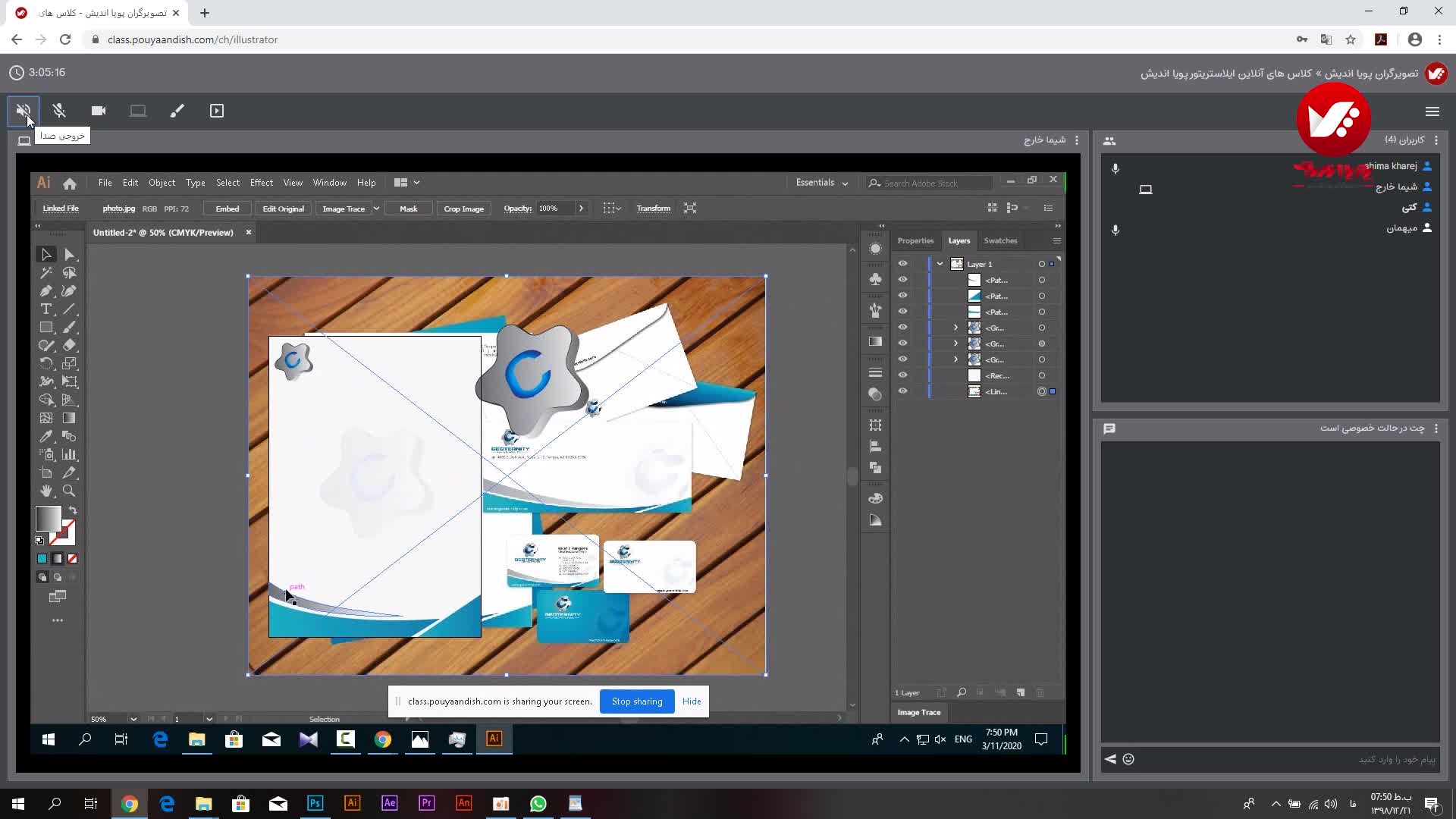
Task: Switch to the Swatches tab
Action: (999, 240)
